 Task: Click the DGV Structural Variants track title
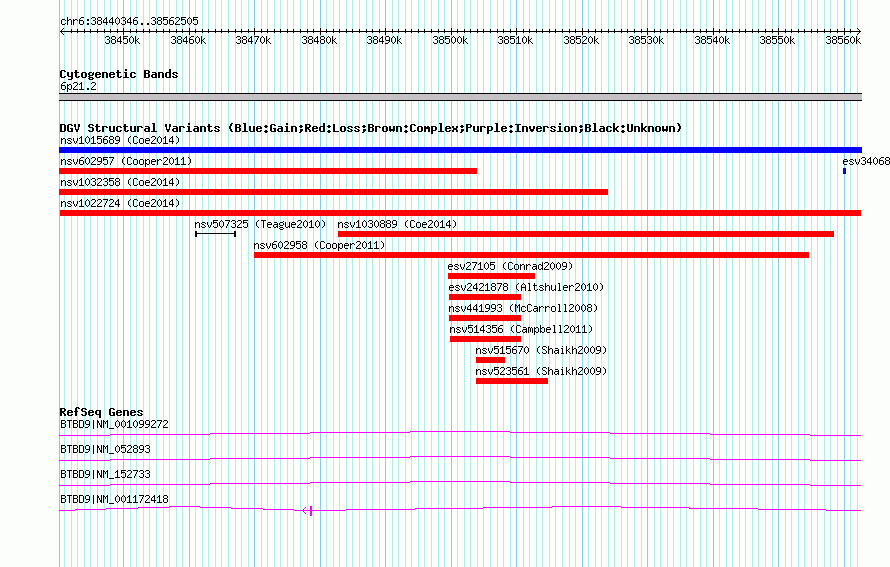(371, 128)
